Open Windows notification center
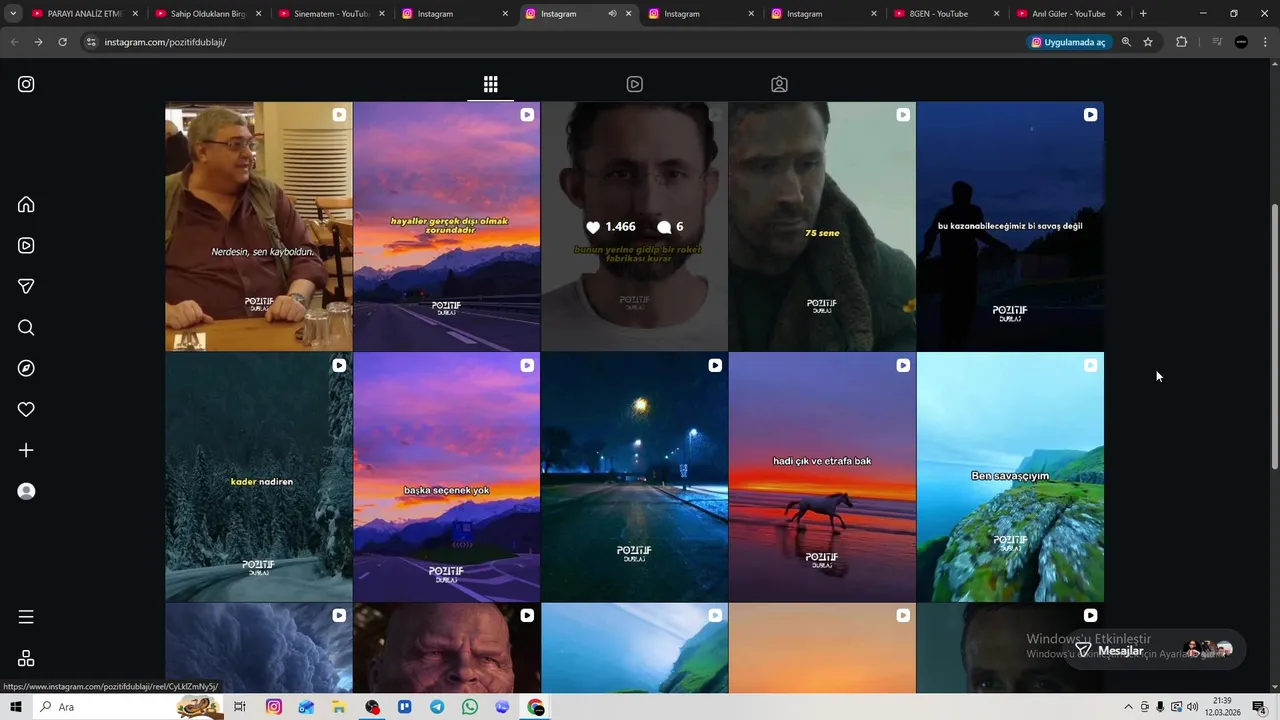 1259,707
